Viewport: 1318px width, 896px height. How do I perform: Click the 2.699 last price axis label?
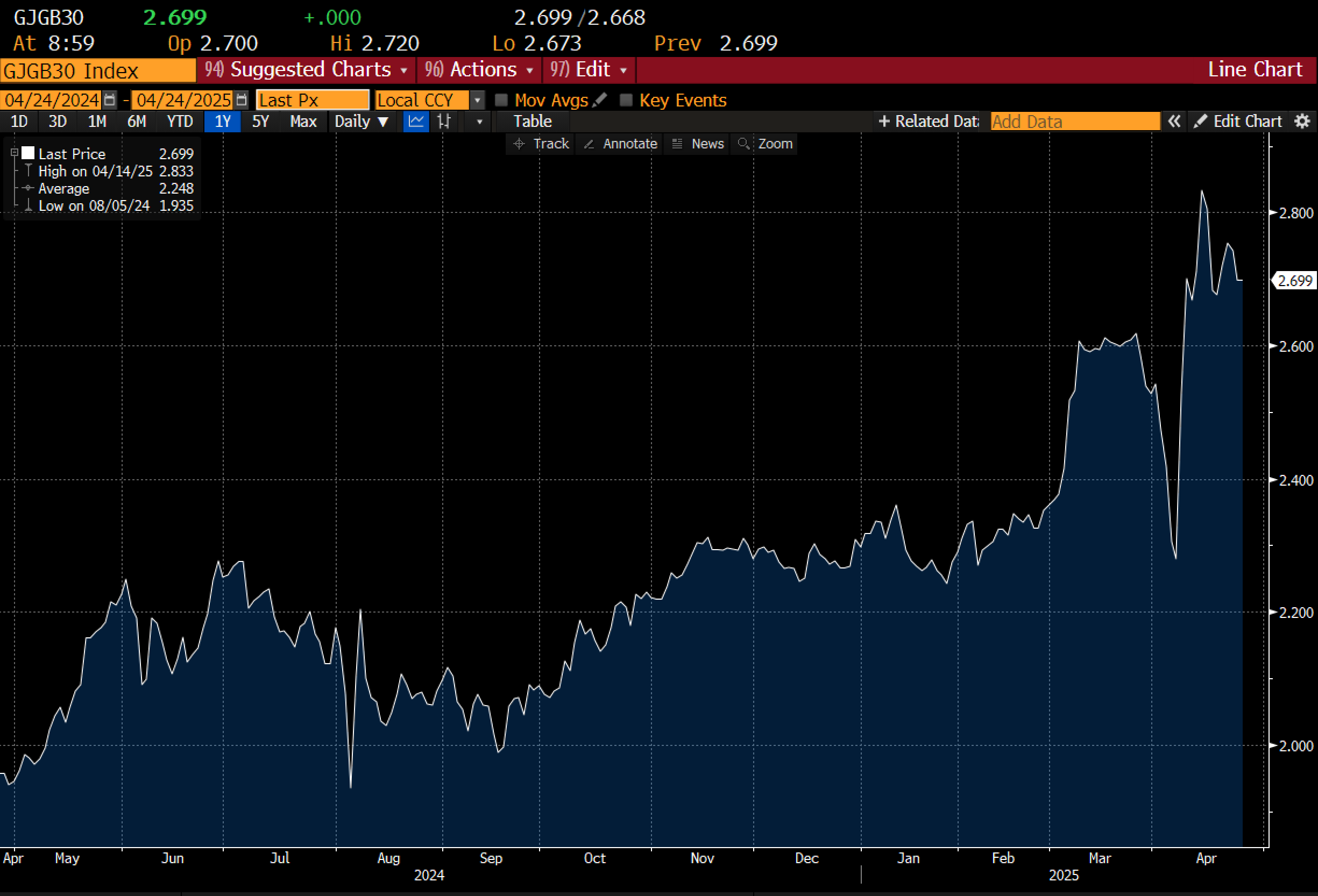(x=1295, y=281)
